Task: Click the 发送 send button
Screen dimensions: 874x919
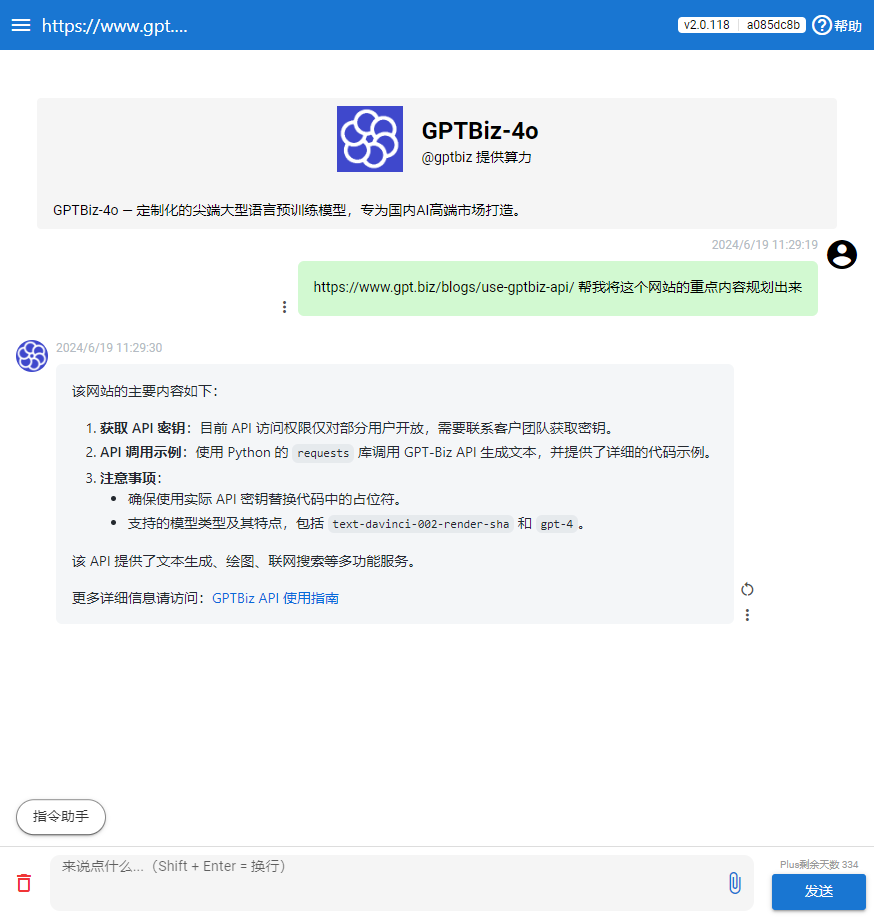Action: pos(818,891)
